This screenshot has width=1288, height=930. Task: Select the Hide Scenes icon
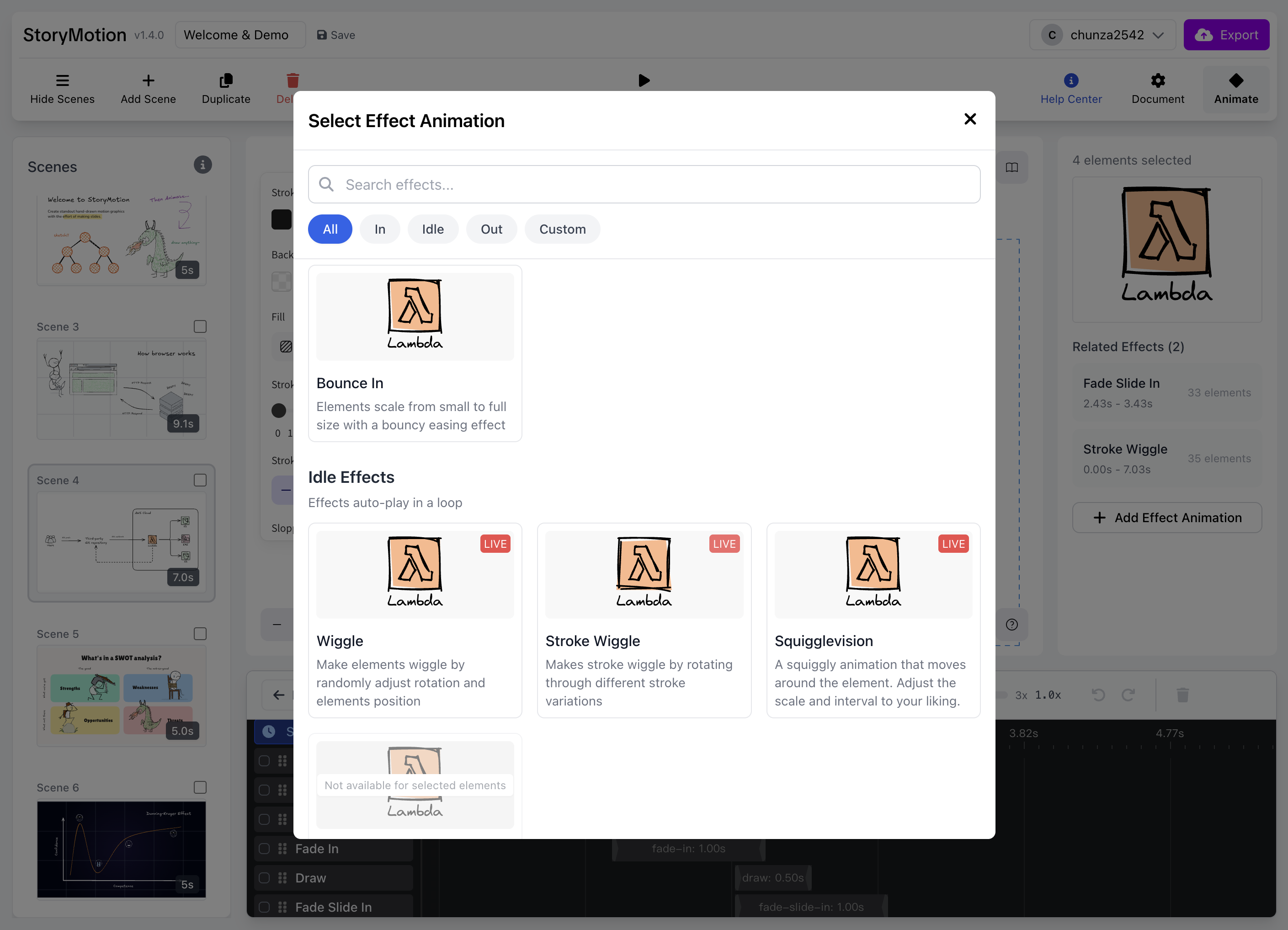[x=63, y=80]
